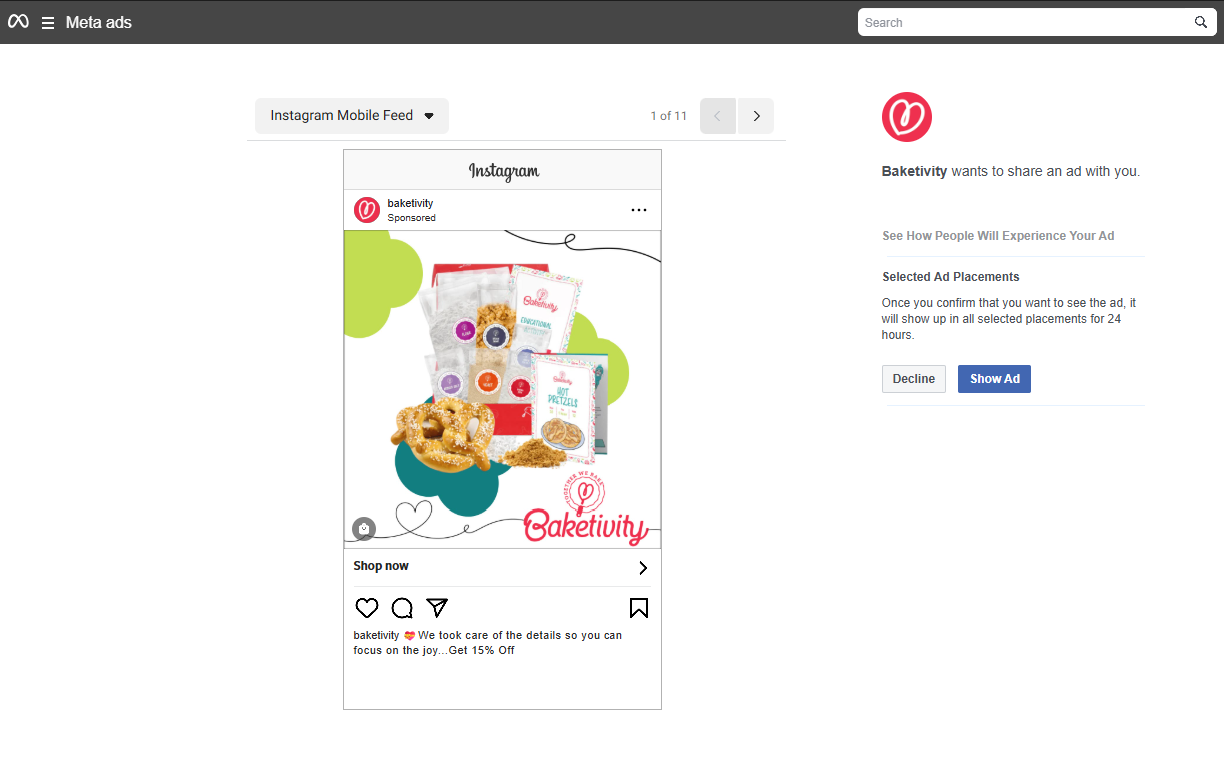
Task: Open Instagram Mobile Feed placement dropdown
Action: pos(352,116)
